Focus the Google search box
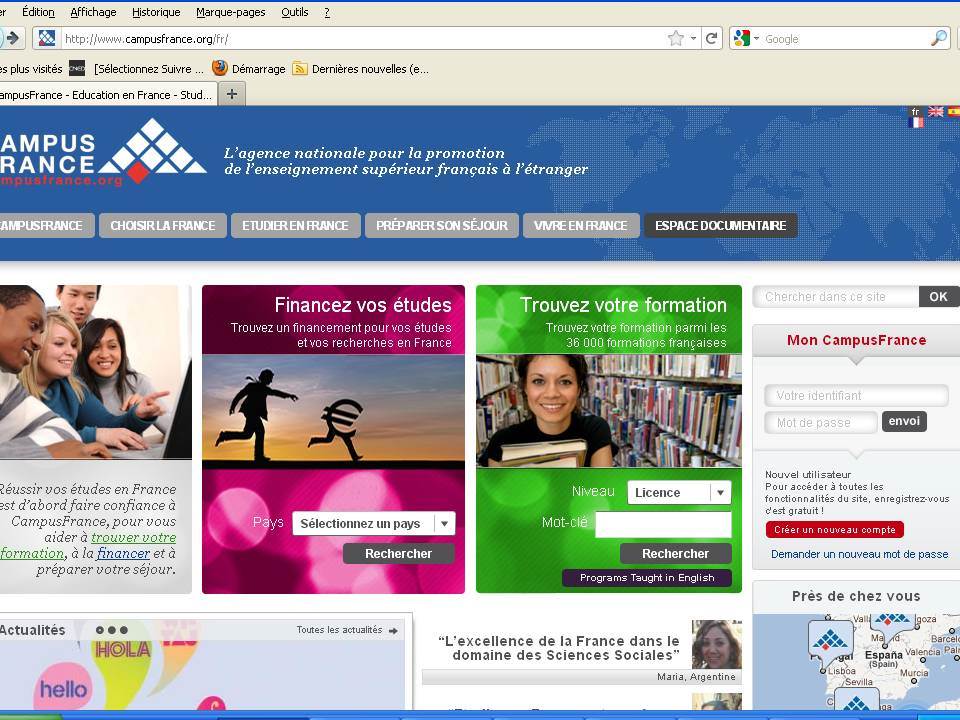The image size is (960, 720). point(845,39)
